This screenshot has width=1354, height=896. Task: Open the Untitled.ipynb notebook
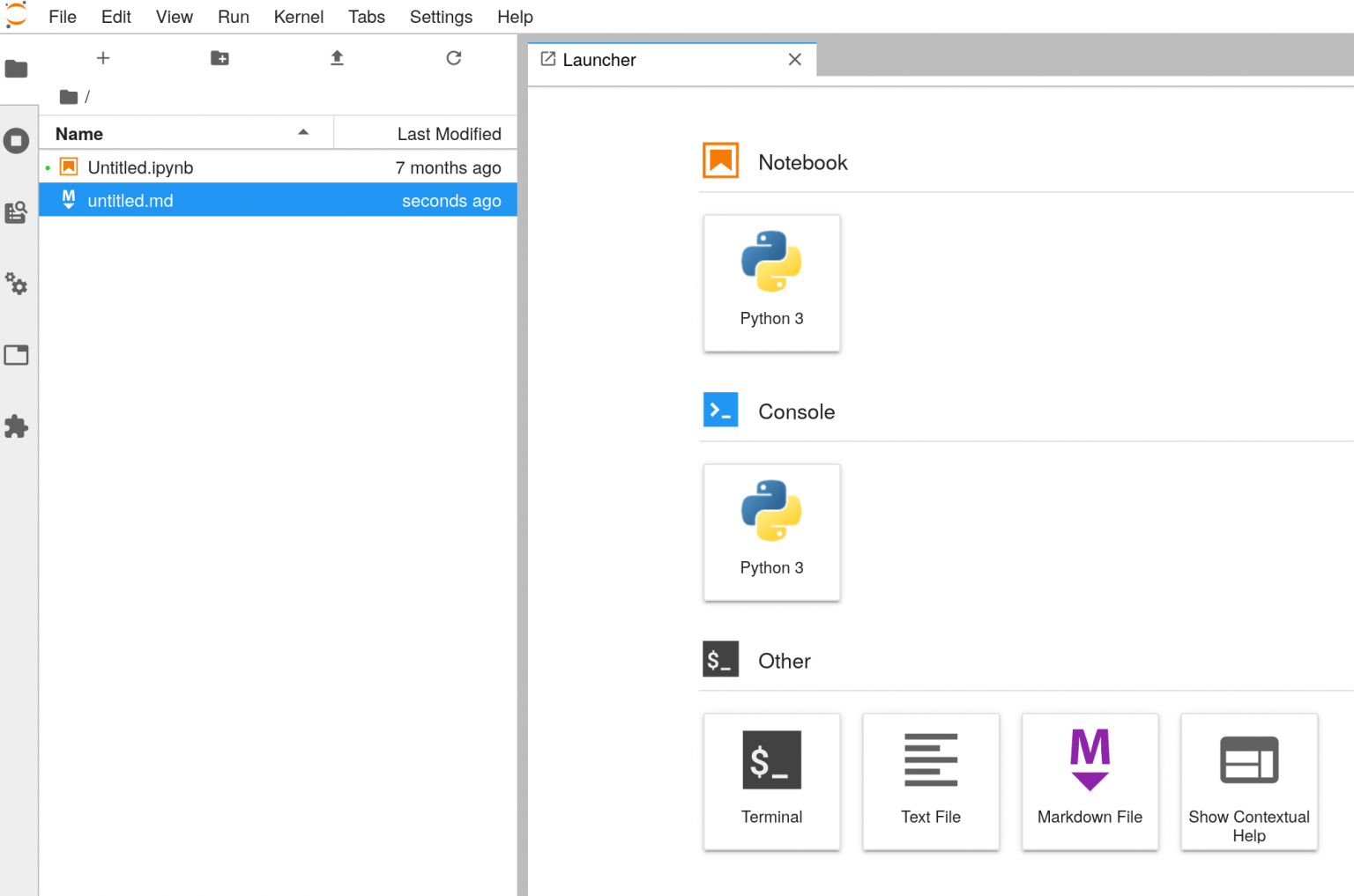click(141, 167)
